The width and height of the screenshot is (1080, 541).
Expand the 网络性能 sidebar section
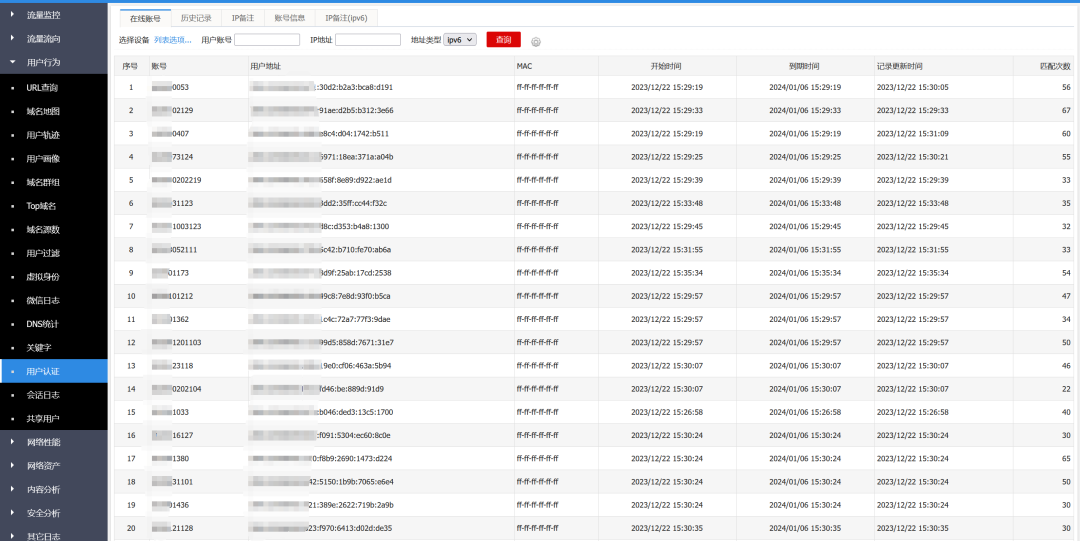click(54, 442)
